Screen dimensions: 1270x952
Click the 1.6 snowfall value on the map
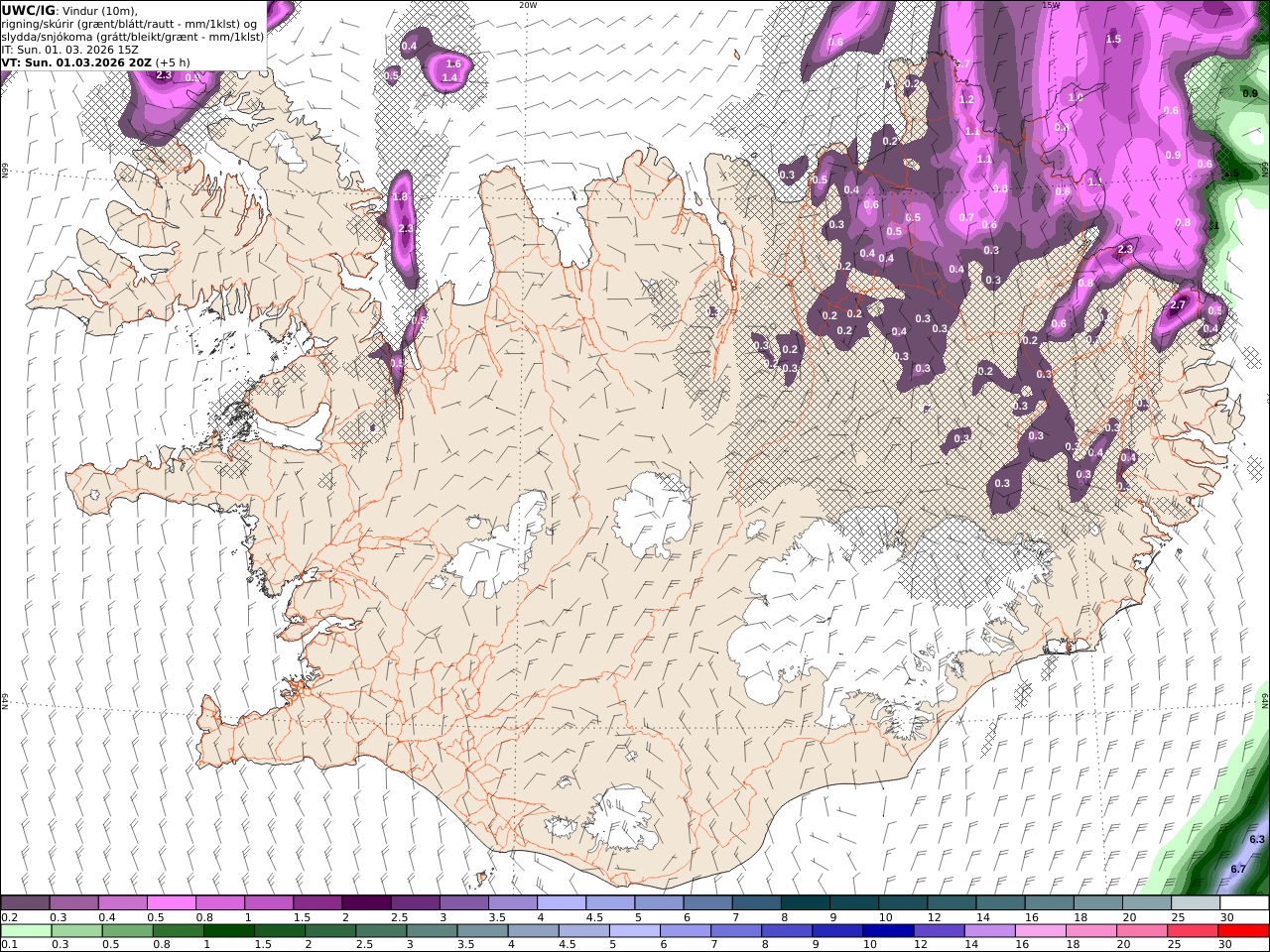pyautogui.click(x=453, y=63)
